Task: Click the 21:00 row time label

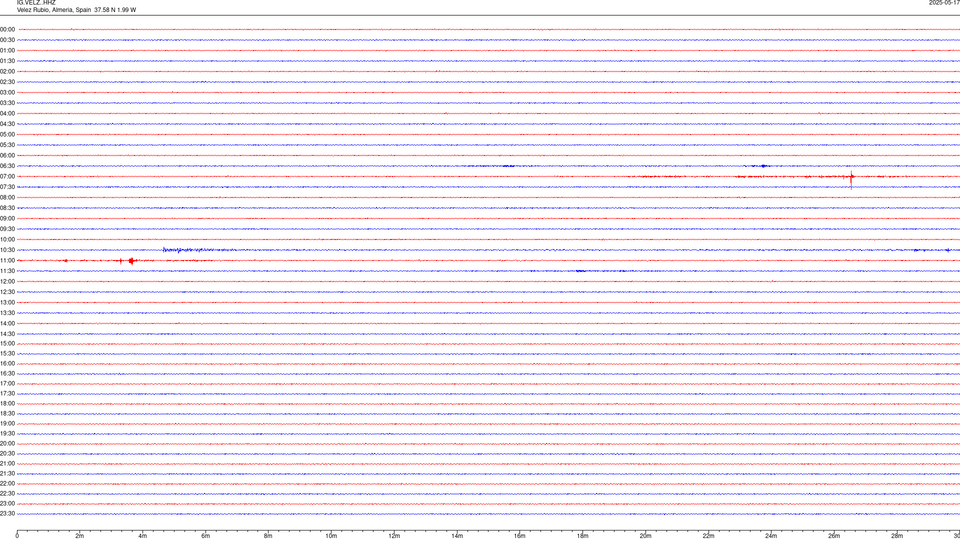Action: point(8,463)
